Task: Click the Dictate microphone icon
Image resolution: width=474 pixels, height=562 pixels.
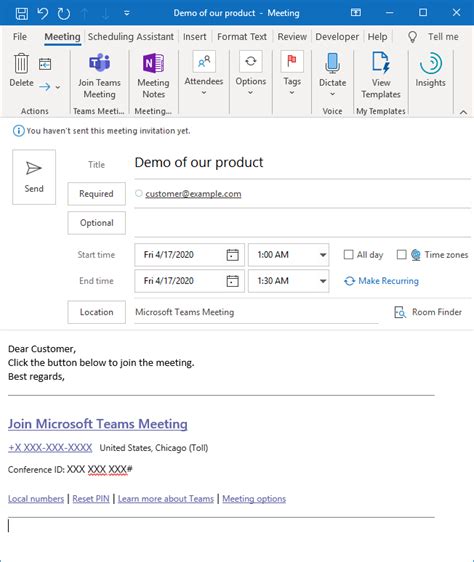Action: click(332, 63)
